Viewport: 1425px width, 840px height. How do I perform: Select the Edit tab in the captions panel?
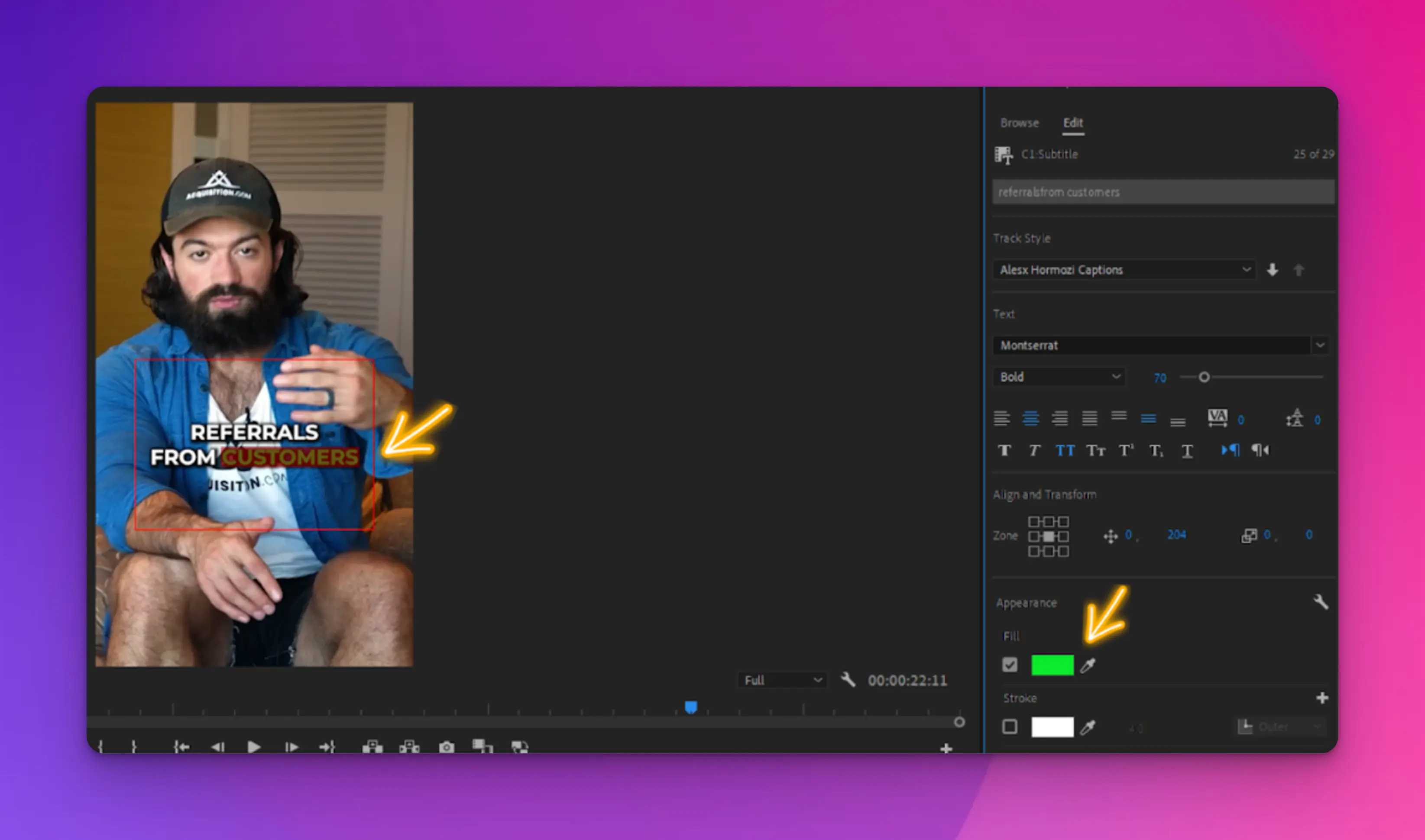(x=1073, y=123)
